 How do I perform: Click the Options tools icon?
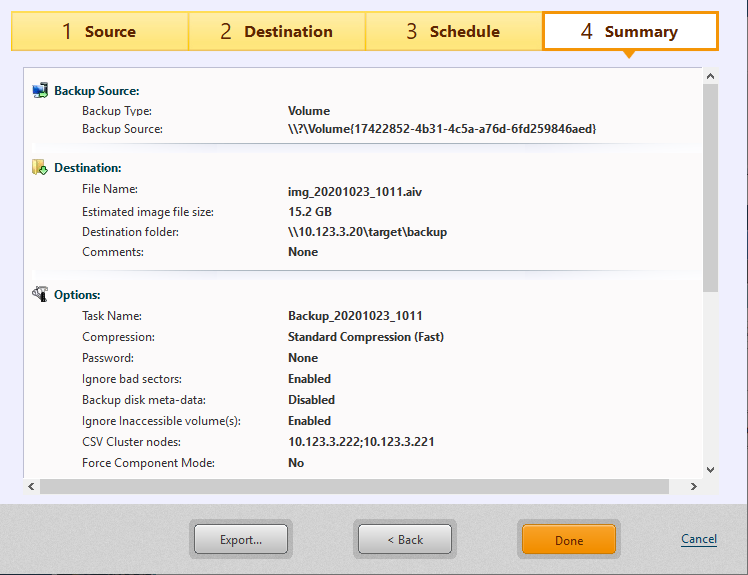coord(40,294)
